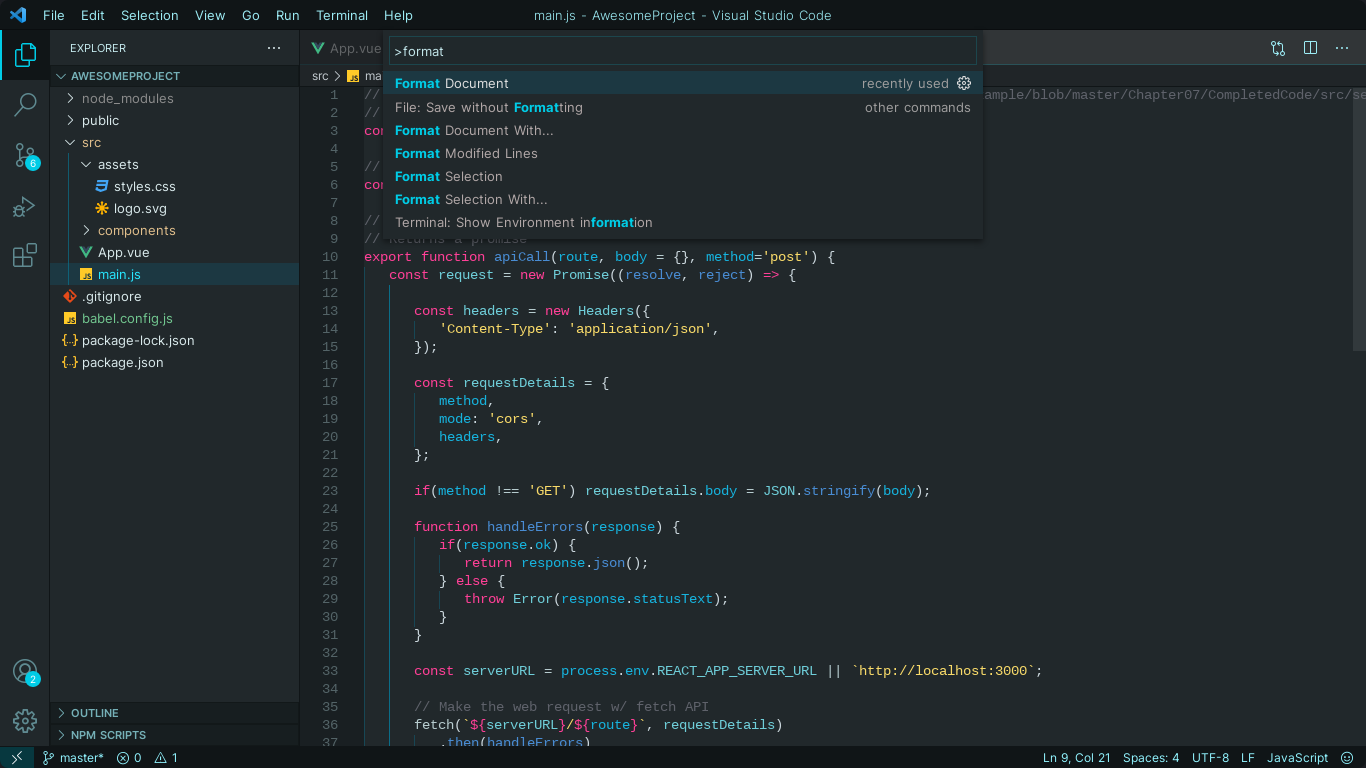Expand the node_modules folder
The width and height of the screenshot is (1366, 768).
pos(174,98)
